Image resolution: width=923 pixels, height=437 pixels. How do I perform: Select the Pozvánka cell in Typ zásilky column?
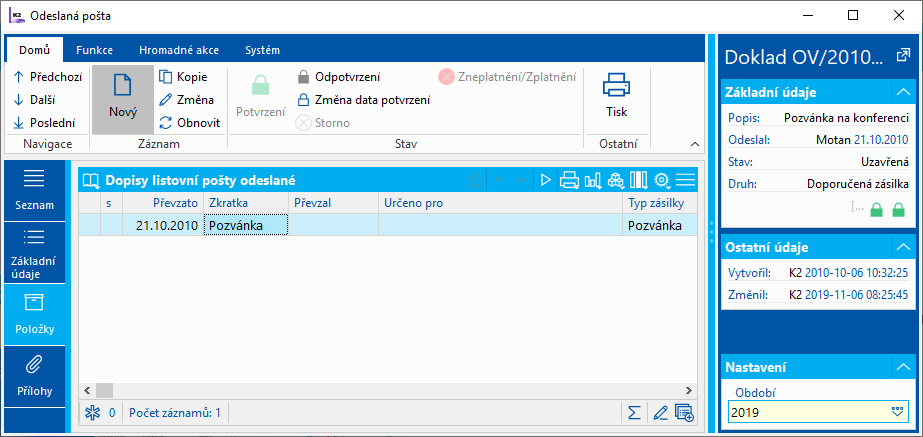click(660, 225)
